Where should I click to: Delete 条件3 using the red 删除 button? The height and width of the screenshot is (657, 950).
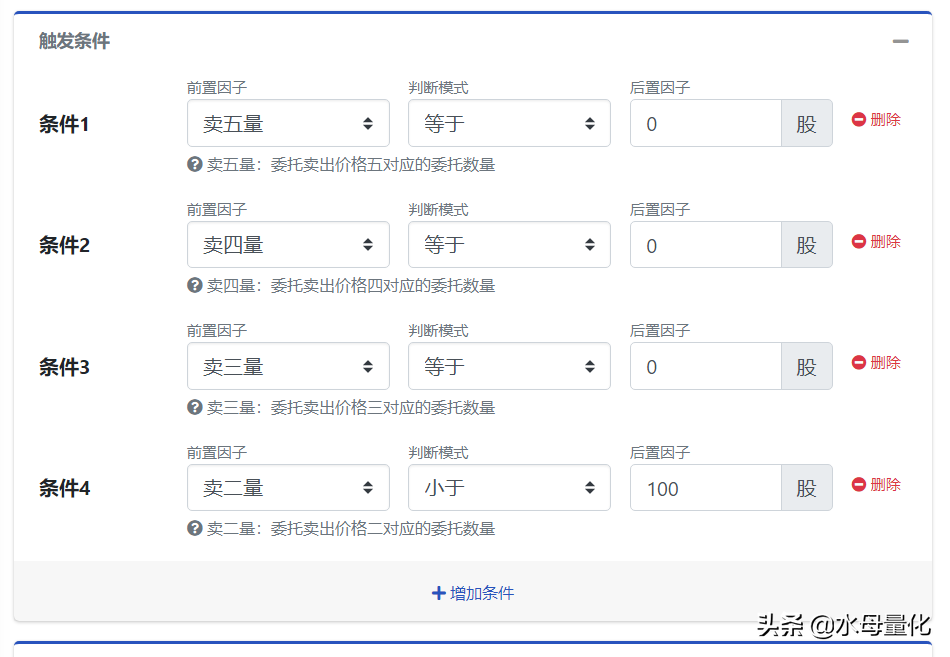click(x=876, y=362)
